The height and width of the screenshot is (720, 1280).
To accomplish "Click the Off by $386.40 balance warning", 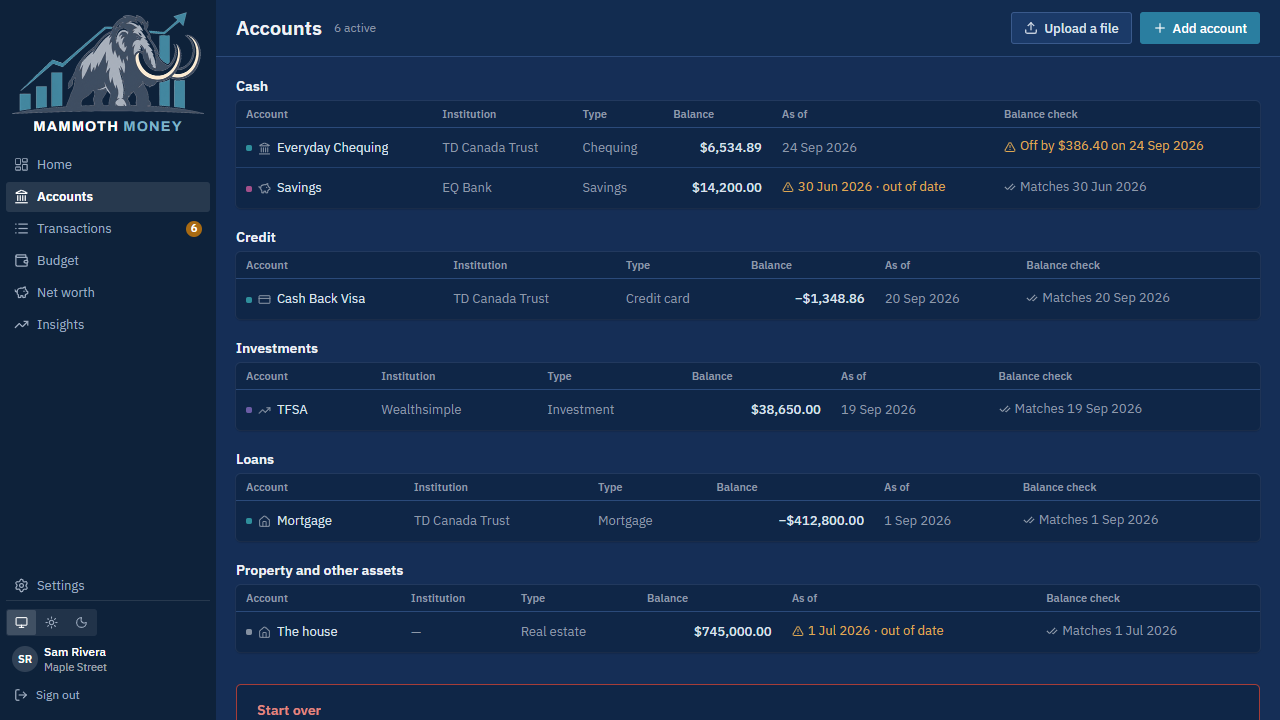I will click(1104, 146).
